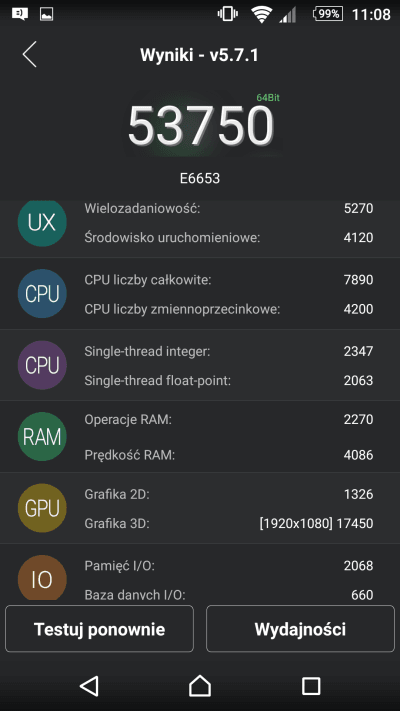Tap the purple CPU single-thread icon
The width and height of the screenshot is (400, 711).
click(x=42, y=365)
